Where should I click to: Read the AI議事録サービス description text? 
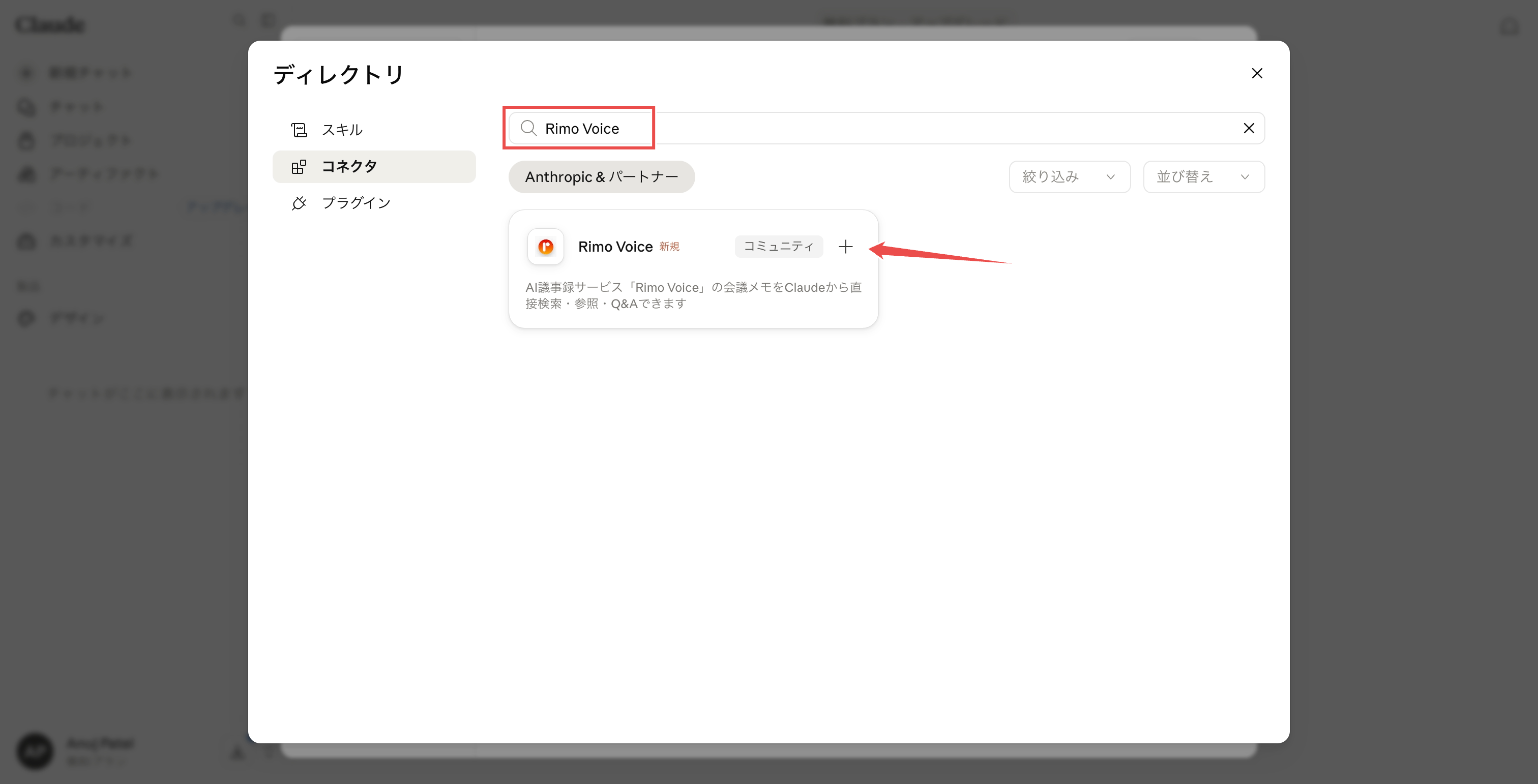click(693, 295)
